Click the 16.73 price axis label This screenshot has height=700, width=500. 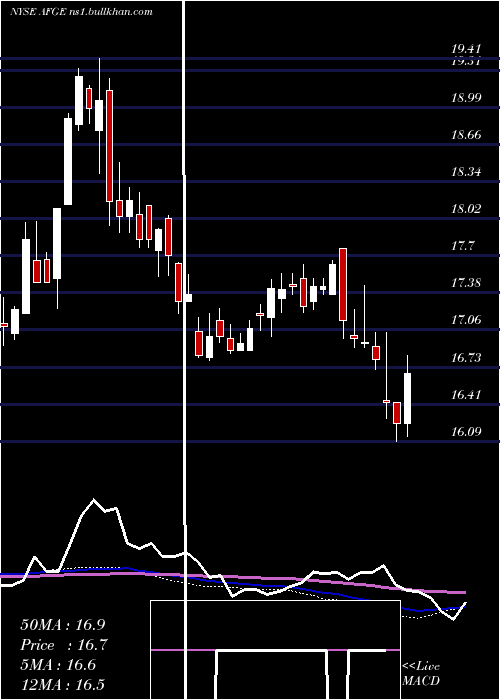point(466,358)
